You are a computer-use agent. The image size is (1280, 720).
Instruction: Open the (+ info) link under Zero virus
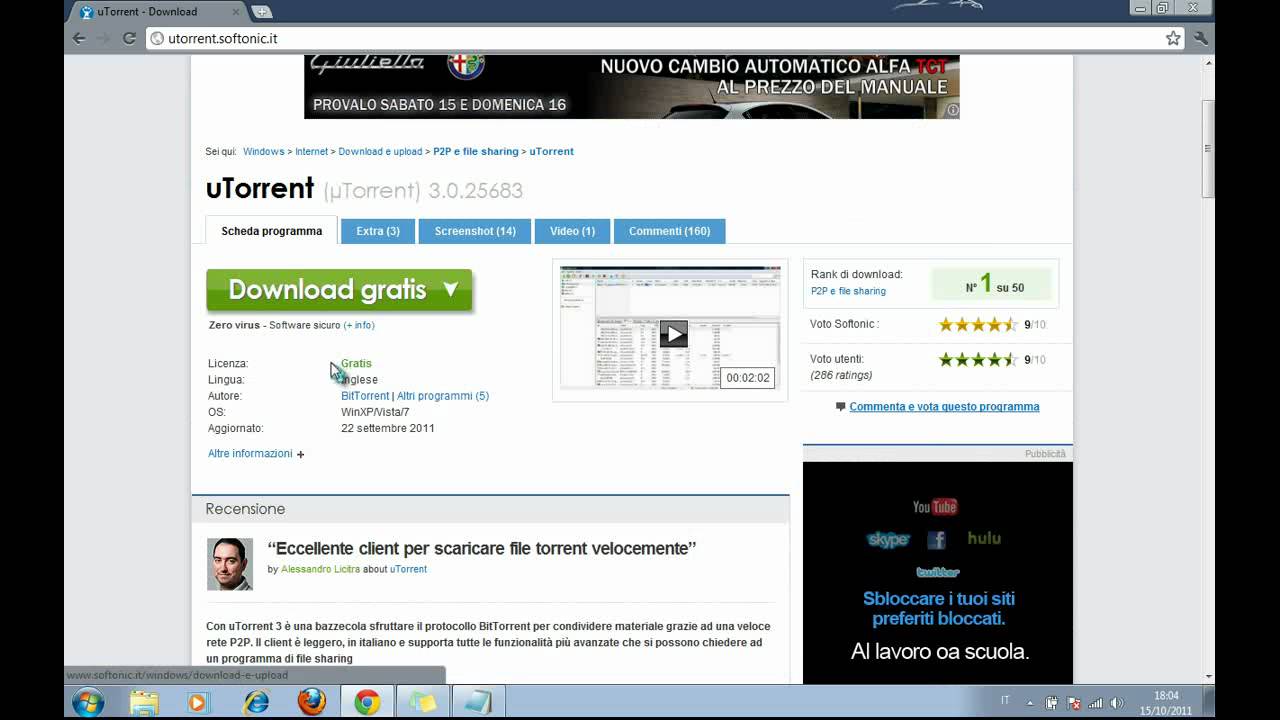click(359, 325)
